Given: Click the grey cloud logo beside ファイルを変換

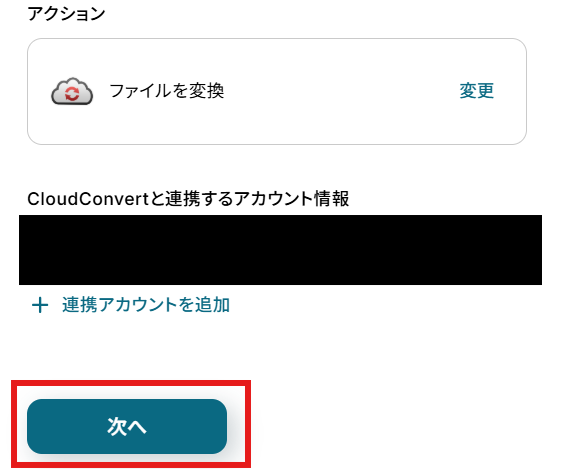Looking at the screenshot, I should tap(72, 91).
